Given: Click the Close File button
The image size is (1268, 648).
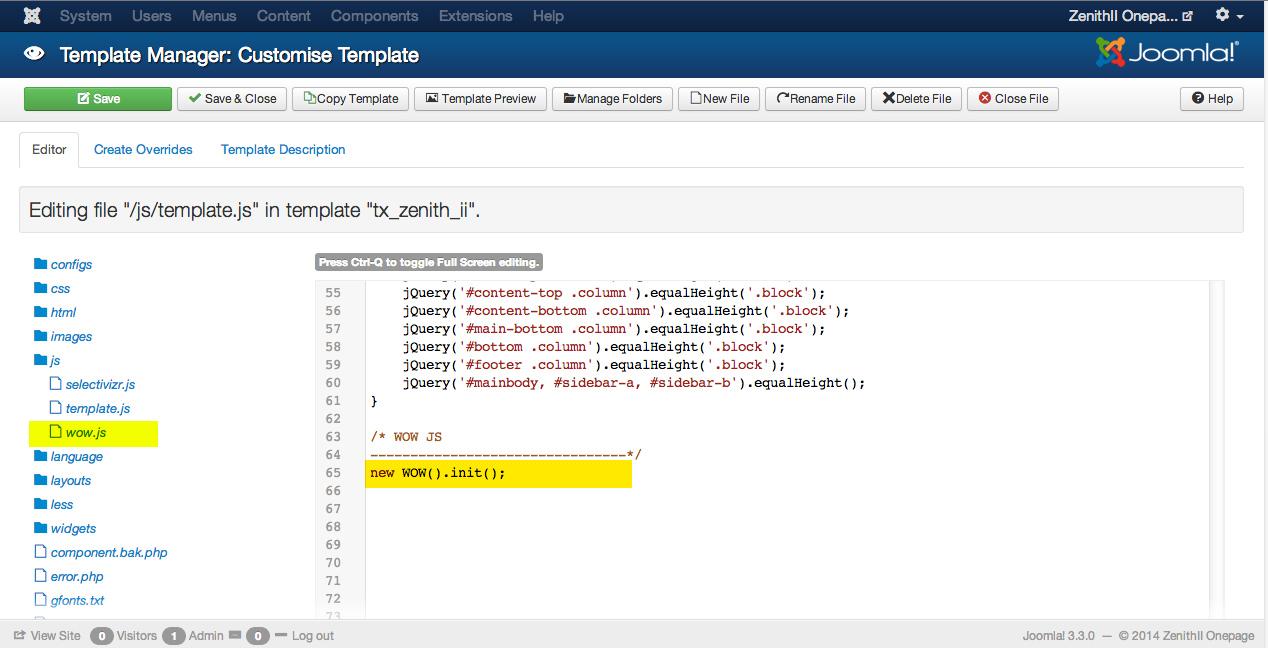Looking at the screenshot, I should coord(1013,99).
